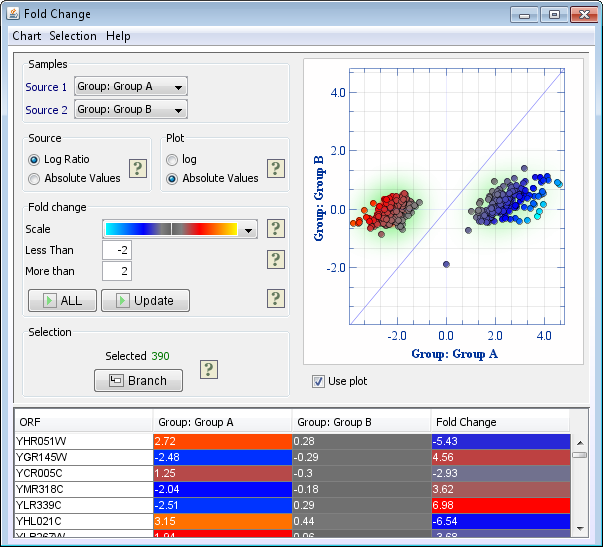Open help icon in Plot panel
The image size is (603, 547).
276,168
